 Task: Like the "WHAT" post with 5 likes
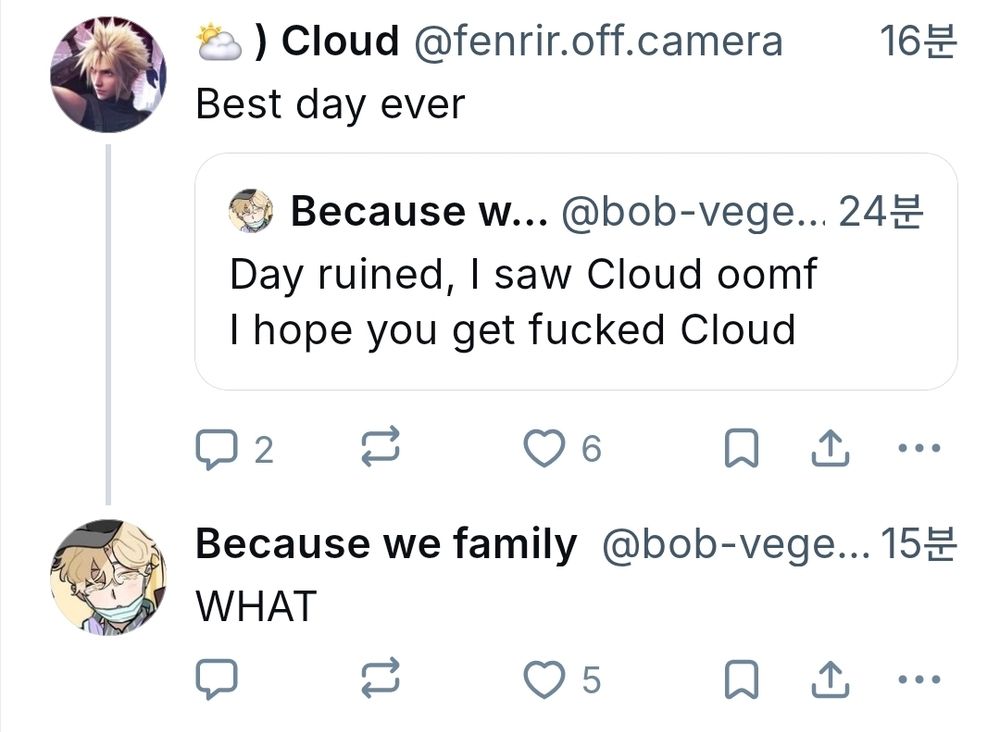coord(545,681)
